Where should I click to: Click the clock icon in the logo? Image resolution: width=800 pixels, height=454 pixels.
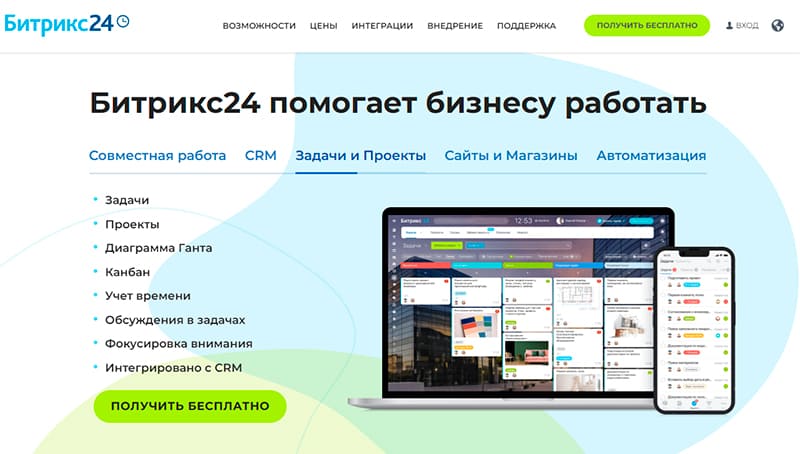(x=122, y=20)
